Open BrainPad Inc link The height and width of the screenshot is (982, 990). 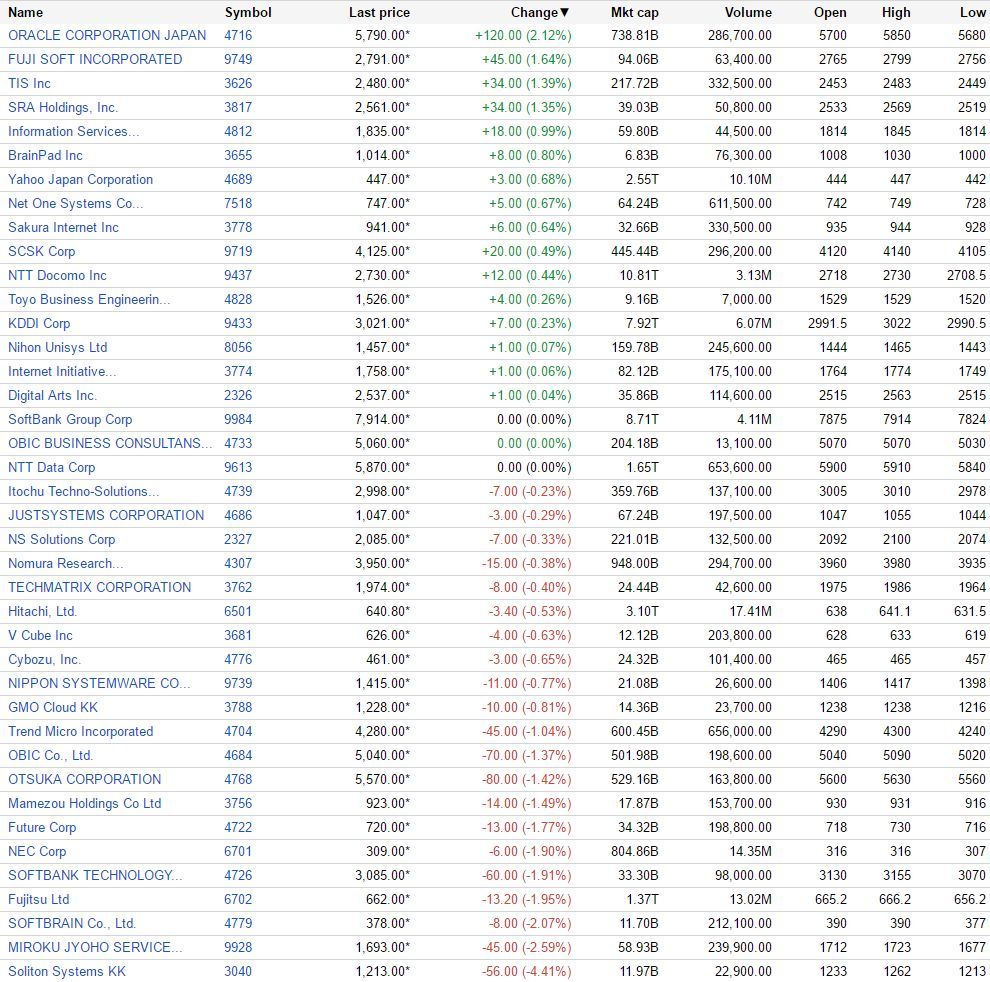click(x=45, y=155)
